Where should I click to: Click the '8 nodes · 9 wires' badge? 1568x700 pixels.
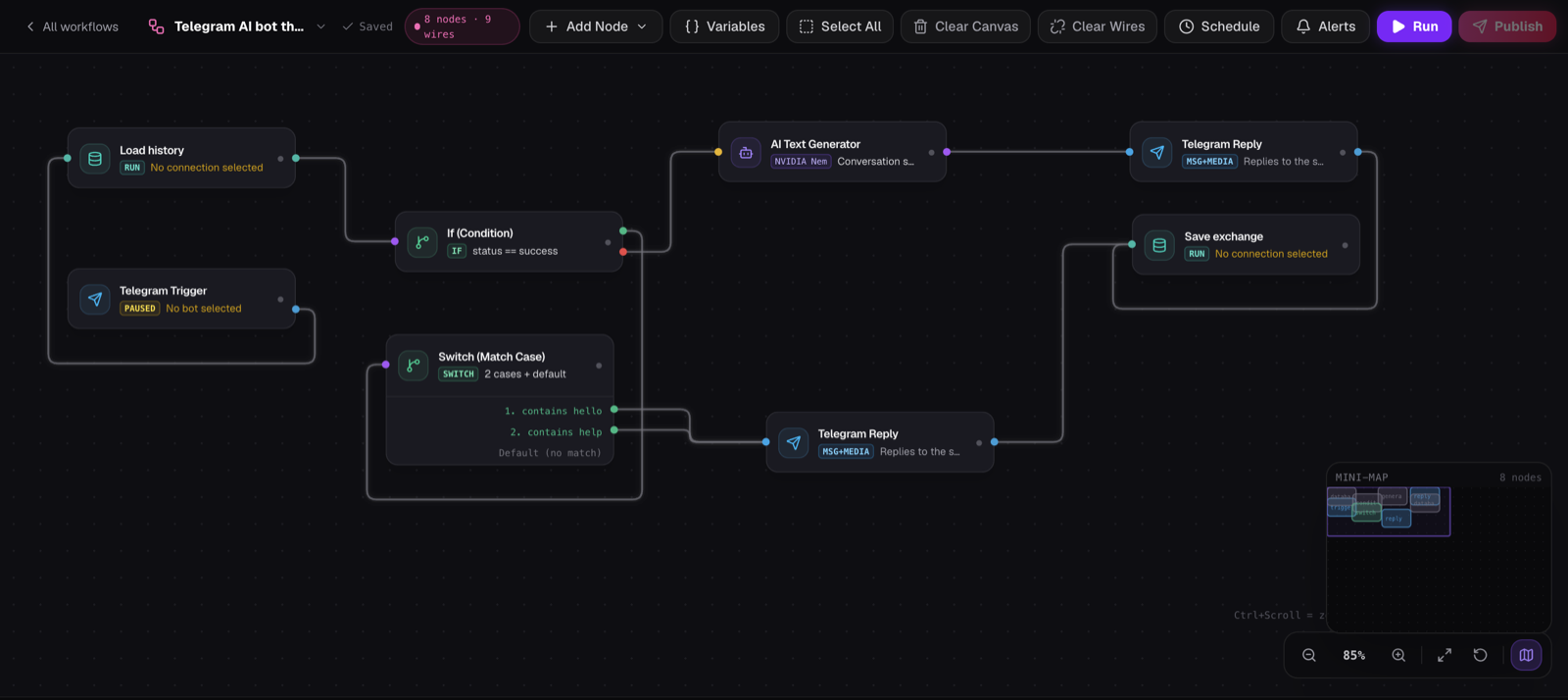(x=462, y=26)
